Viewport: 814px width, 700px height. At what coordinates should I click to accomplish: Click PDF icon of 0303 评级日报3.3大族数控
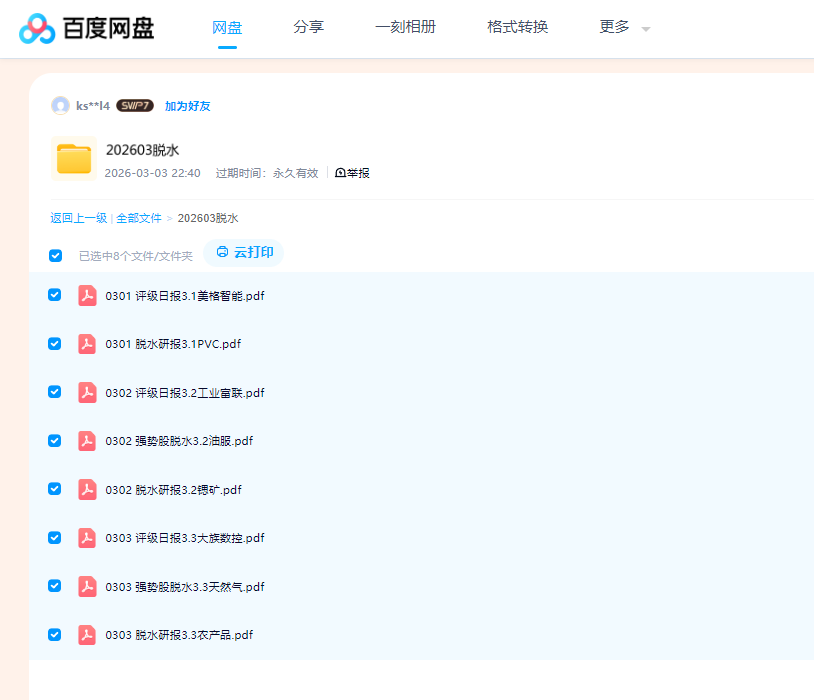87,538
